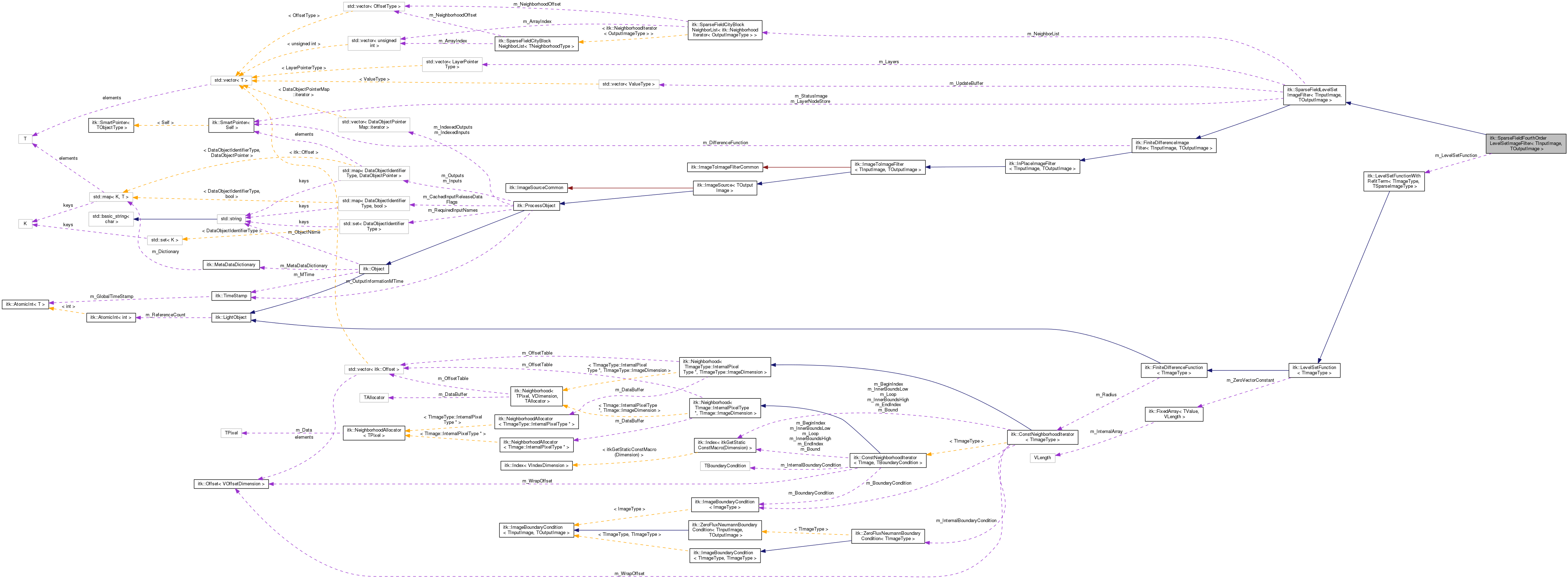
Task: Select the std::vector< LayerPointerType > node
Action: tap(452, 64)
